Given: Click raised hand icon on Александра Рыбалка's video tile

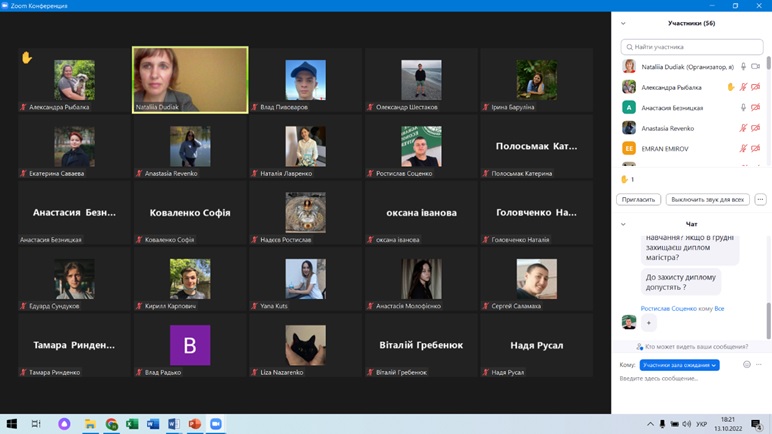Looking at the screenshot, I should click(27, 58).
